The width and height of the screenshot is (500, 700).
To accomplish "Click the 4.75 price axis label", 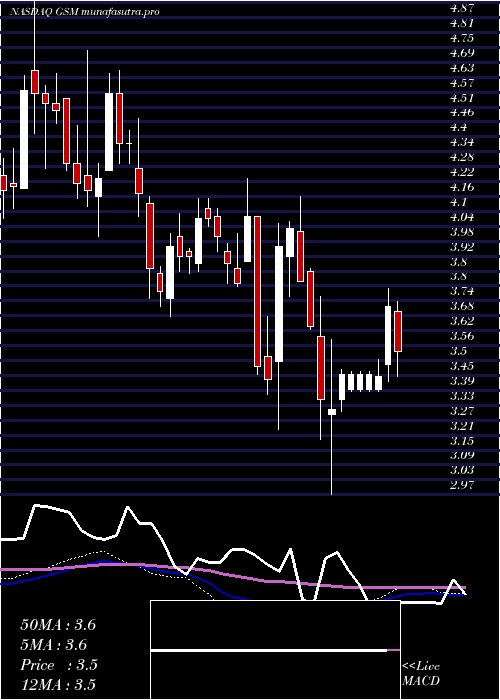I will coord(462,38).
